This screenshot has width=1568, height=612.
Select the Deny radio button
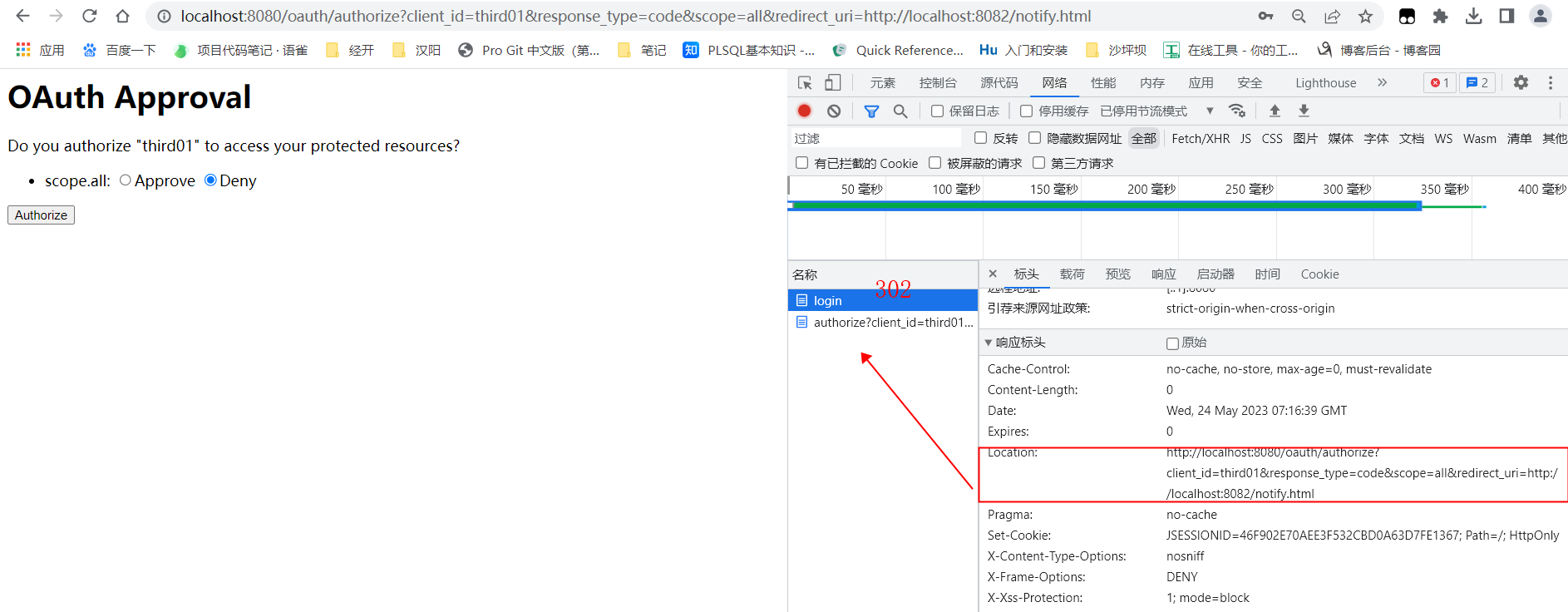[210, 180]
